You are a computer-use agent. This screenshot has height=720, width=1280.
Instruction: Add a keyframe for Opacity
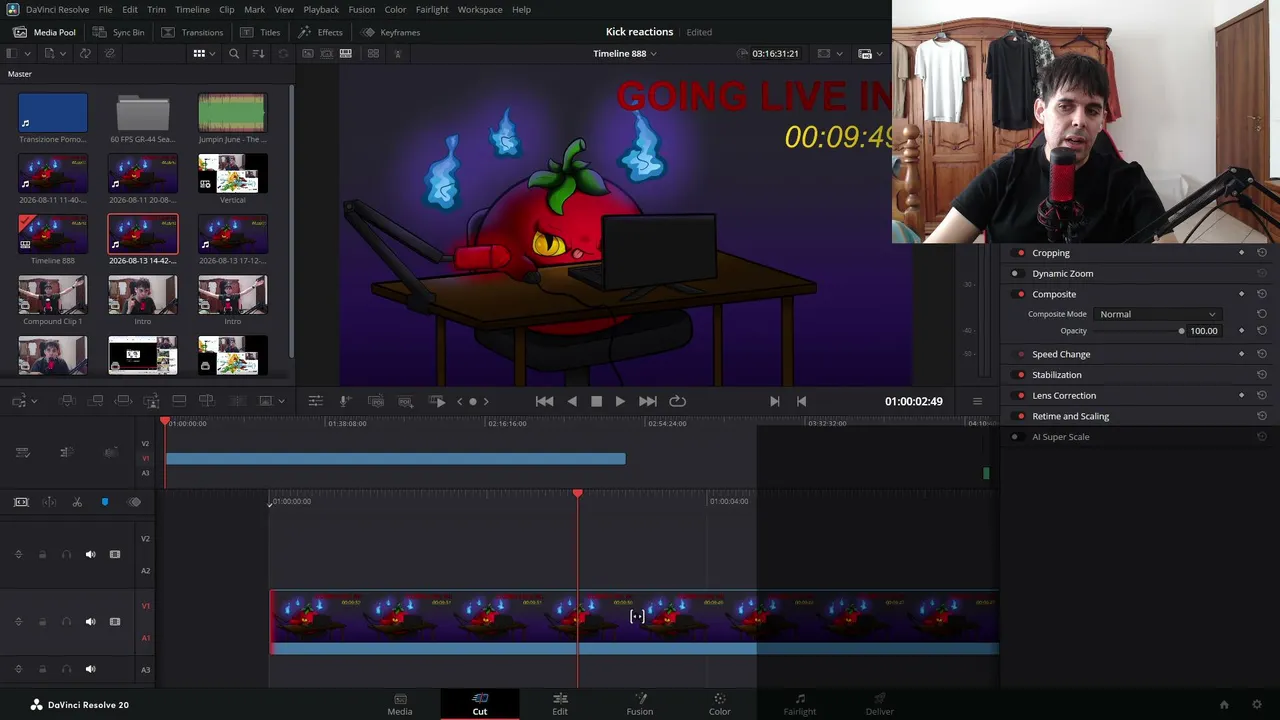[x=1241, y=331]
